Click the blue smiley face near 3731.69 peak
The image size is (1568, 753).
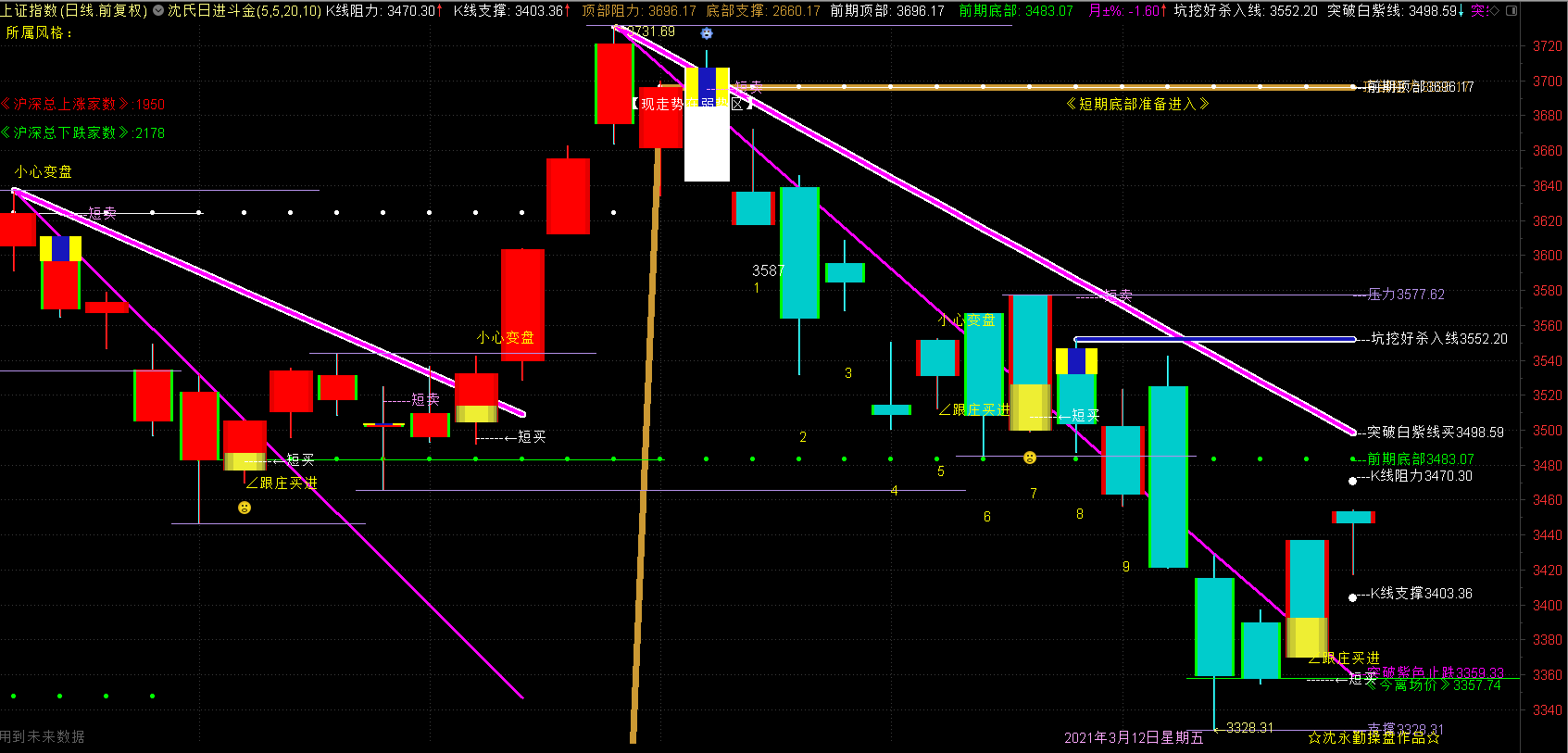(x=707, y=33)
